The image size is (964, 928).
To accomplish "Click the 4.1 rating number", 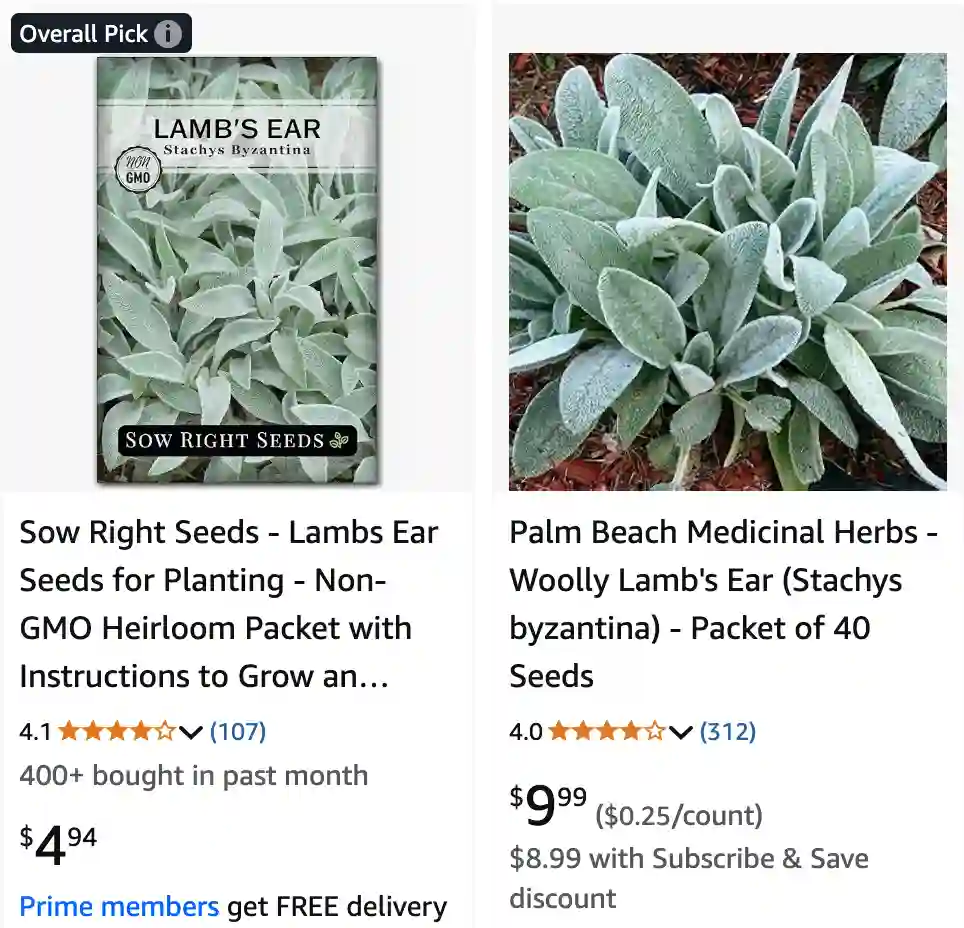I will pos(34,731).
